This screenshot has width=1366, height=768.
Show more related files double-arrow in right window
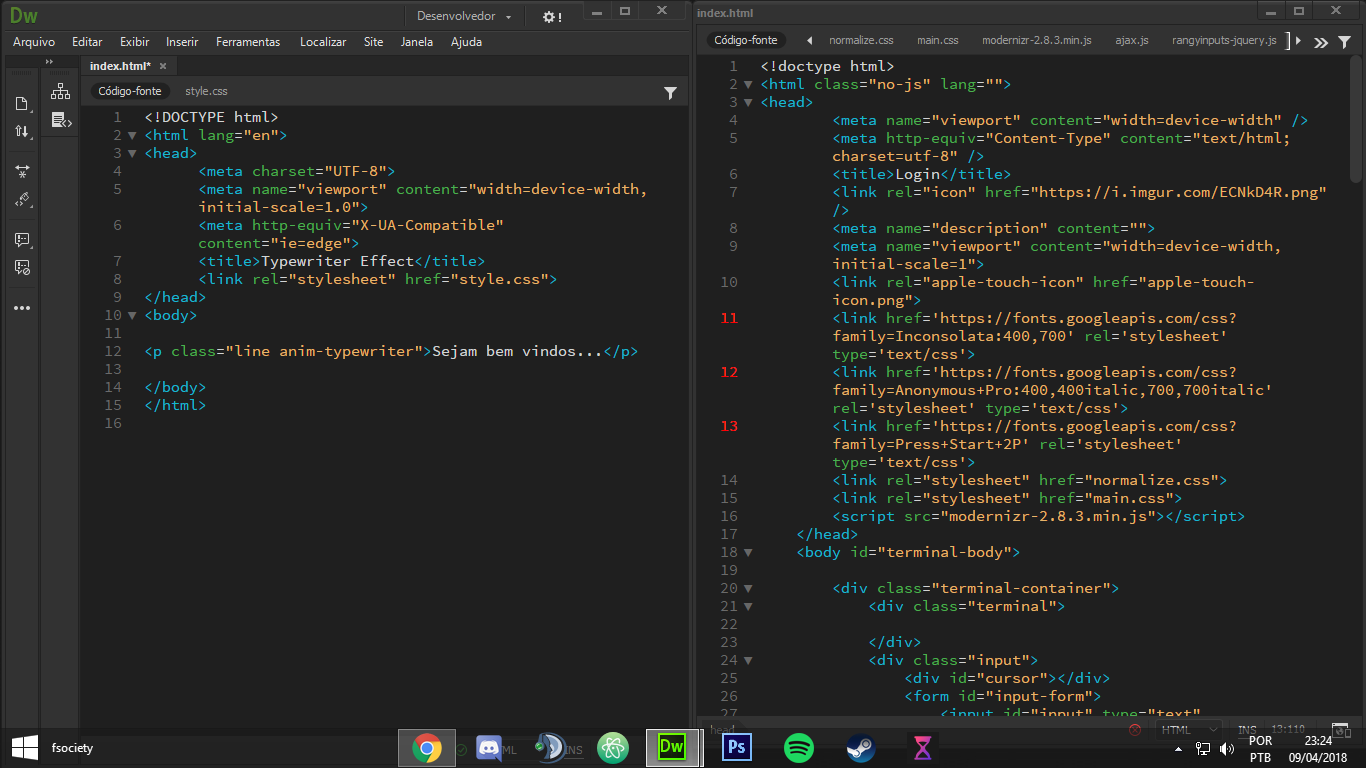click(1321, 41)
